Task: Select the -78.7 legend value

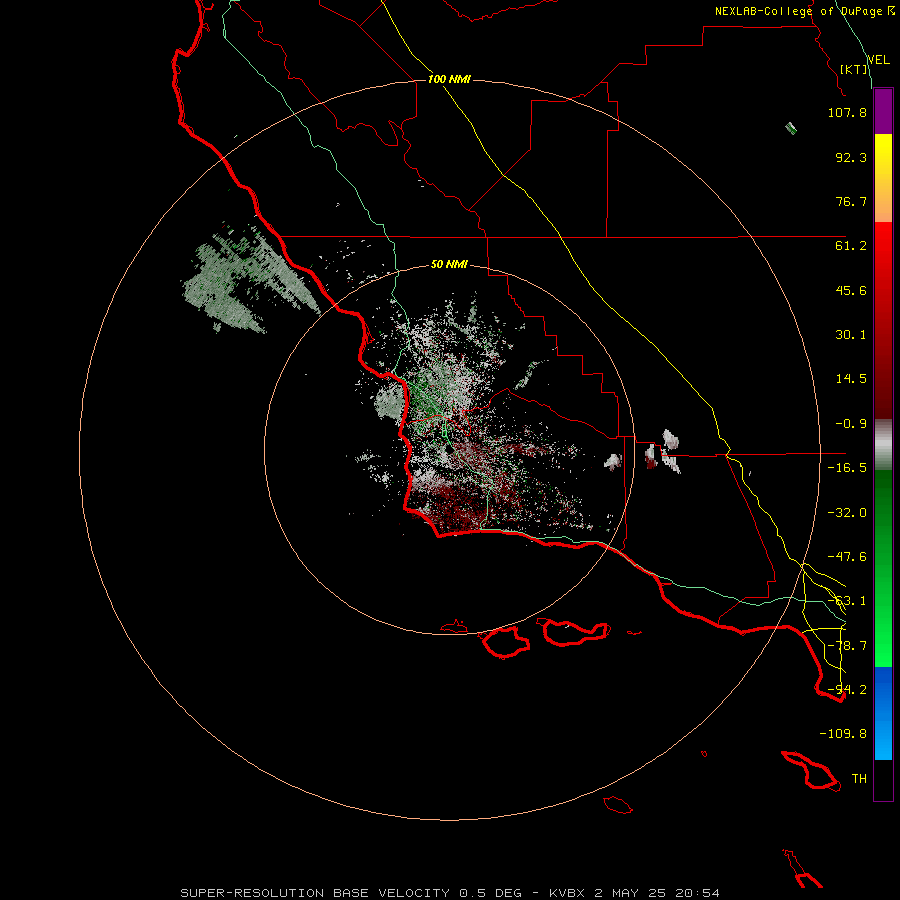Action: (x=847, y=646)
